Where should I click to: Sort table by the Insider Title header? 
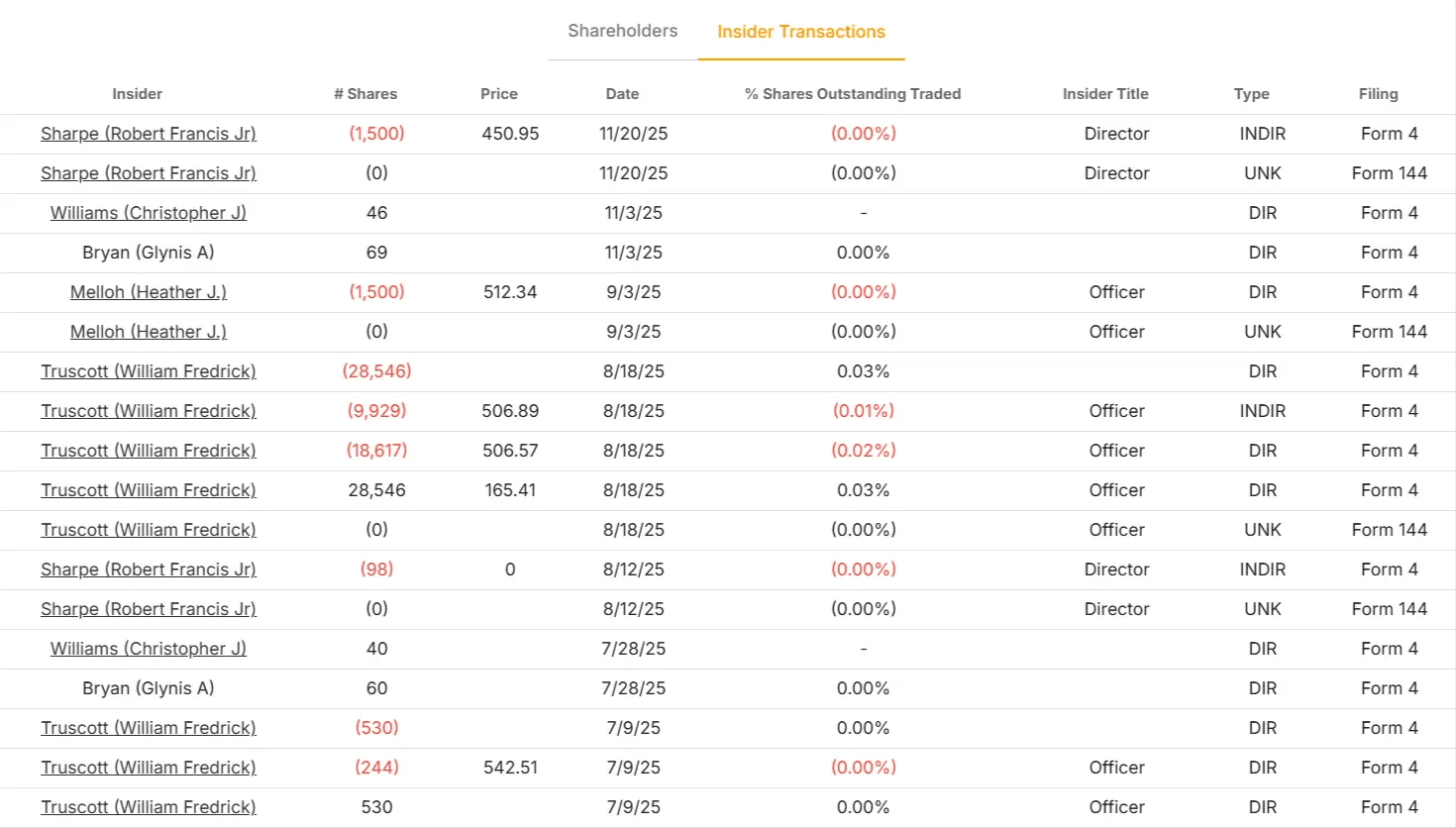point(1105,94)
